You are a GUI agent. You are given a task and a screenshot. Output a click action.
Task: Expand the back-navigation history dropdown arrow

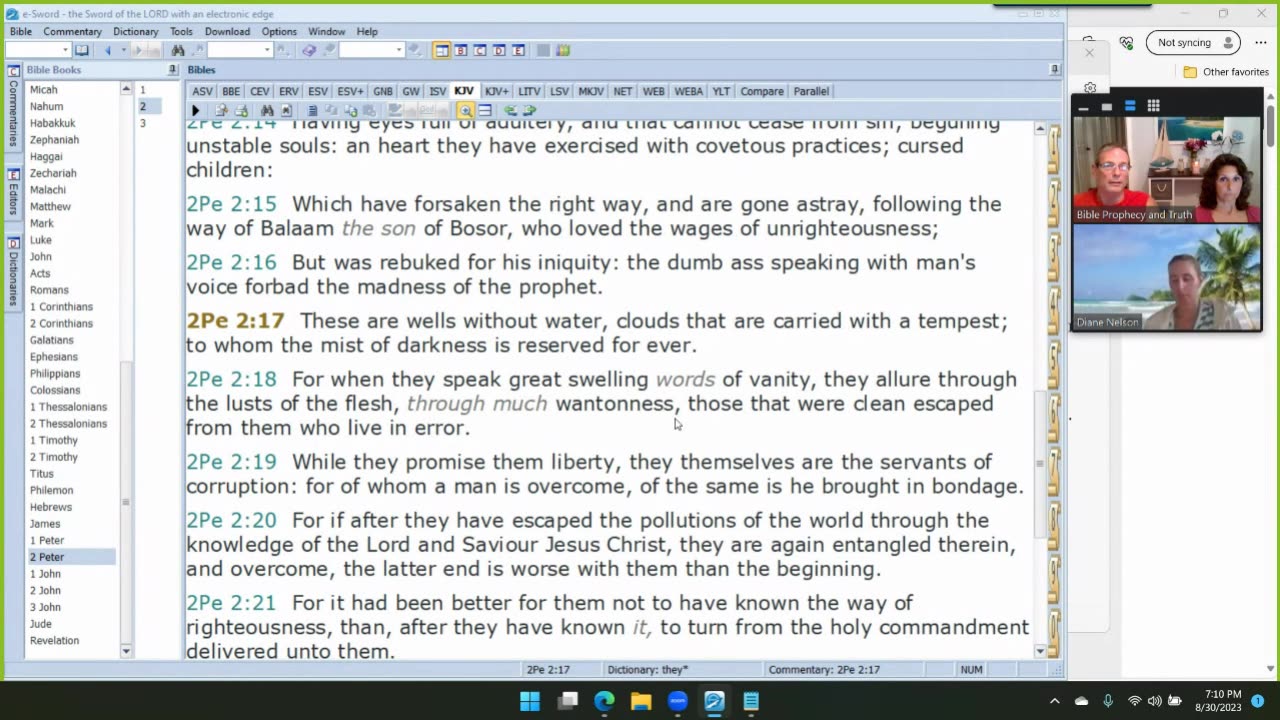(123, 50)
